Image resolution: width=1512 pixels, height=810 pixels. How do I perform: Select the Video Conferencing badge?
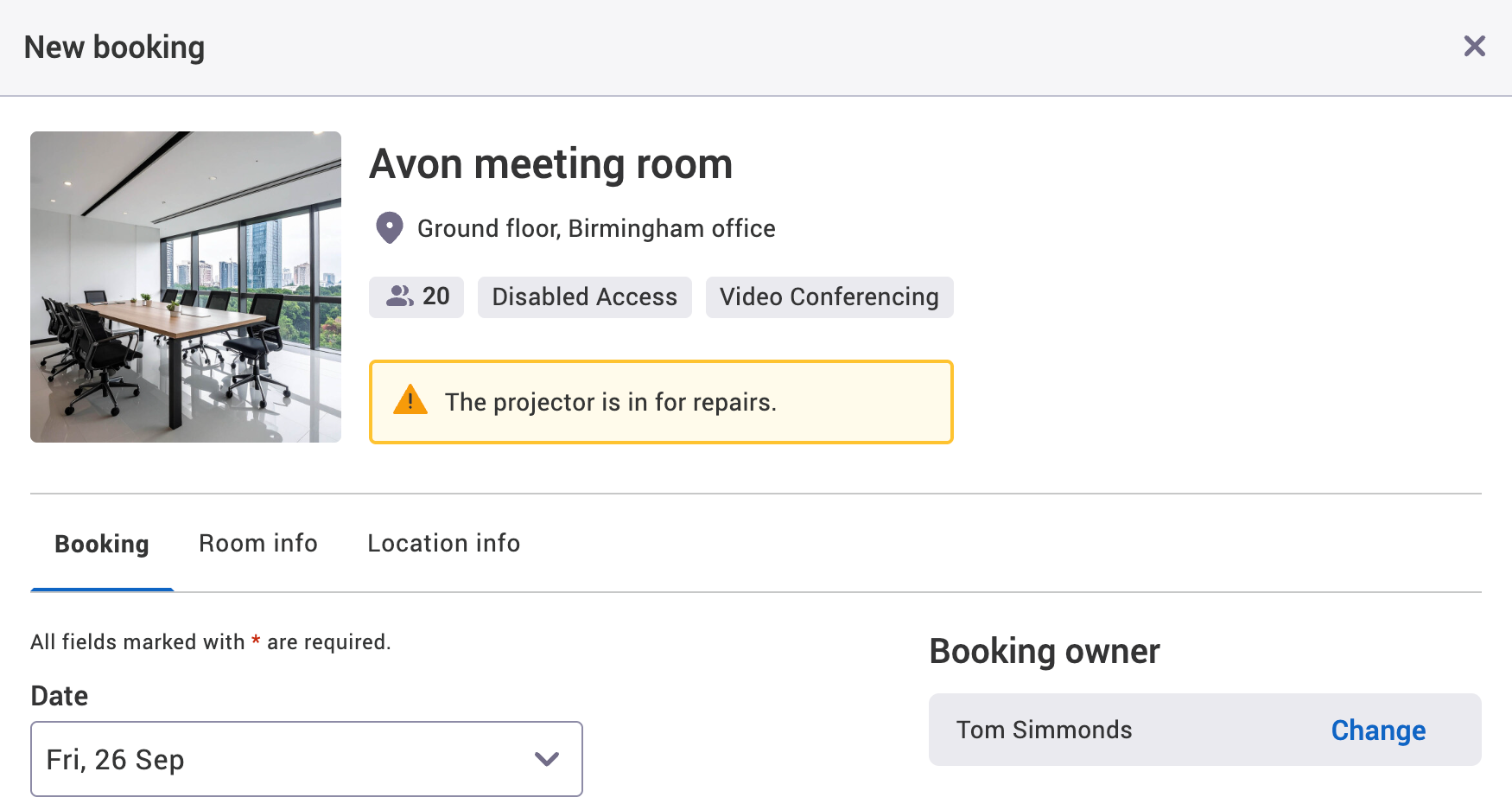click(x=829, y=297)
